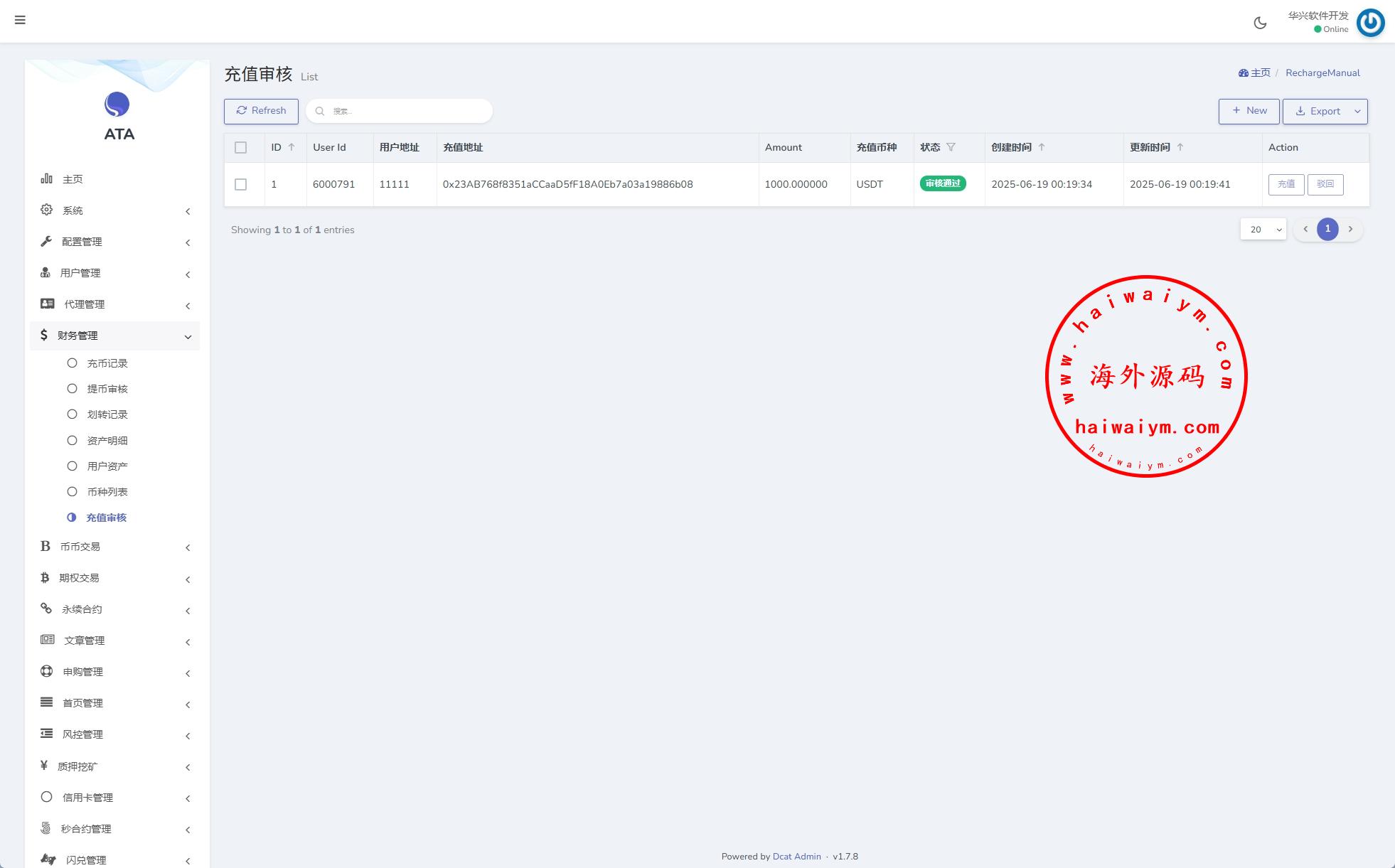Open the Export dropdown arrow
This screenshot has height=868, width=1395.
(x=1357, y=112)
